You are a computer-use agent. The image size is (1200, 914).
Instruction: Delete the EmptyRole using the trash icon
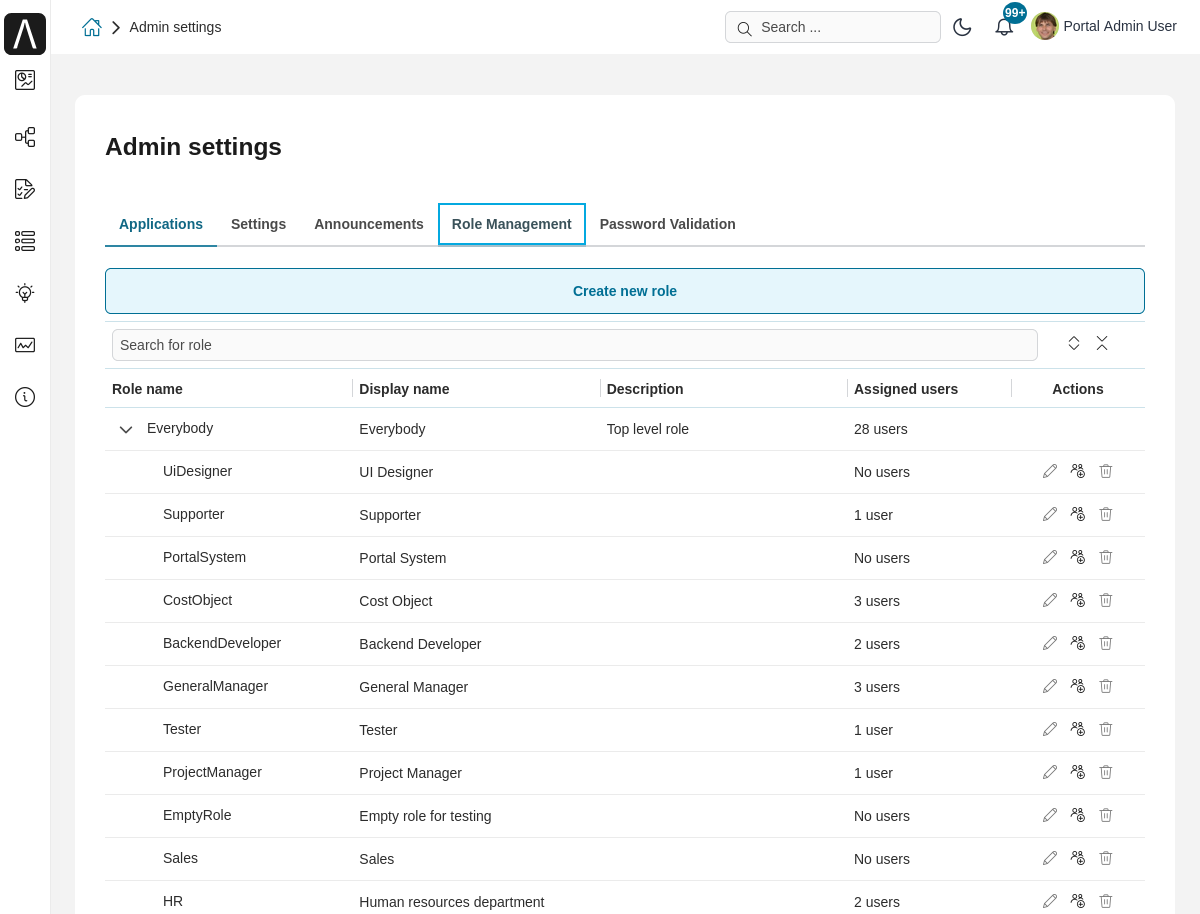tap(1105, 814)
